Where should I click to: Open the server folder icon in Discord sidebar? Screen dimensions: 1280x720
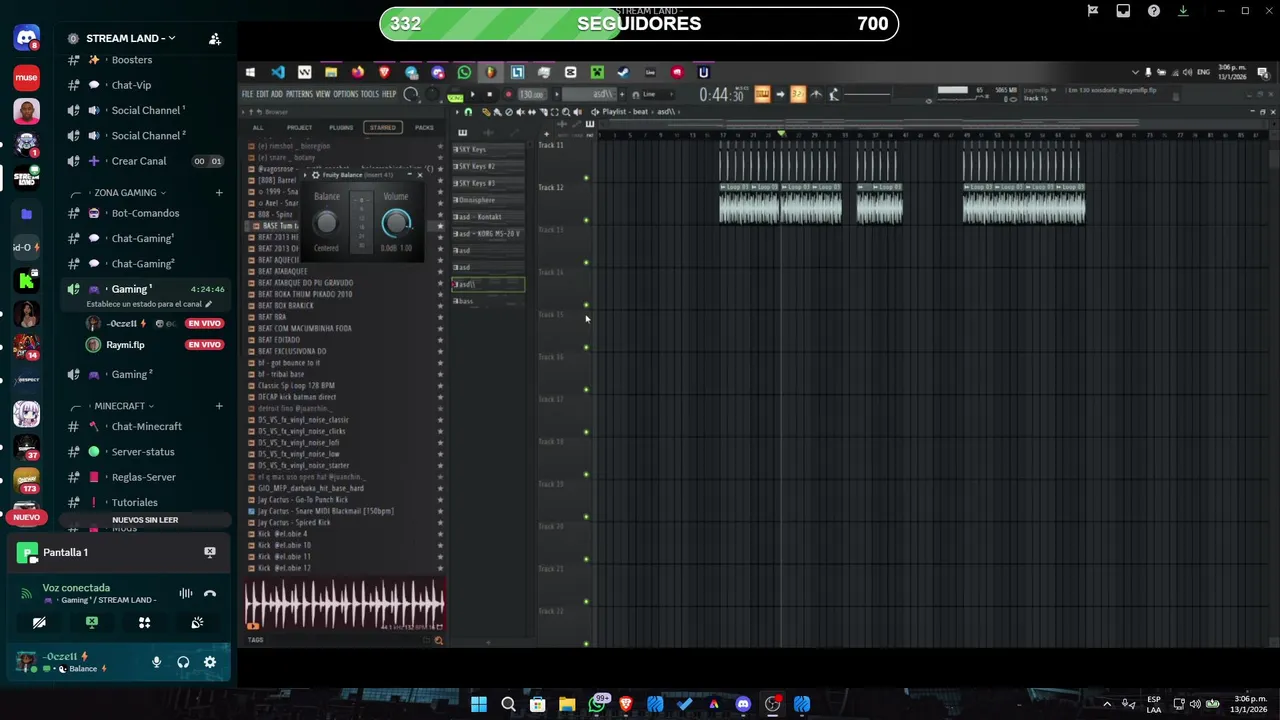coord(27,213)
